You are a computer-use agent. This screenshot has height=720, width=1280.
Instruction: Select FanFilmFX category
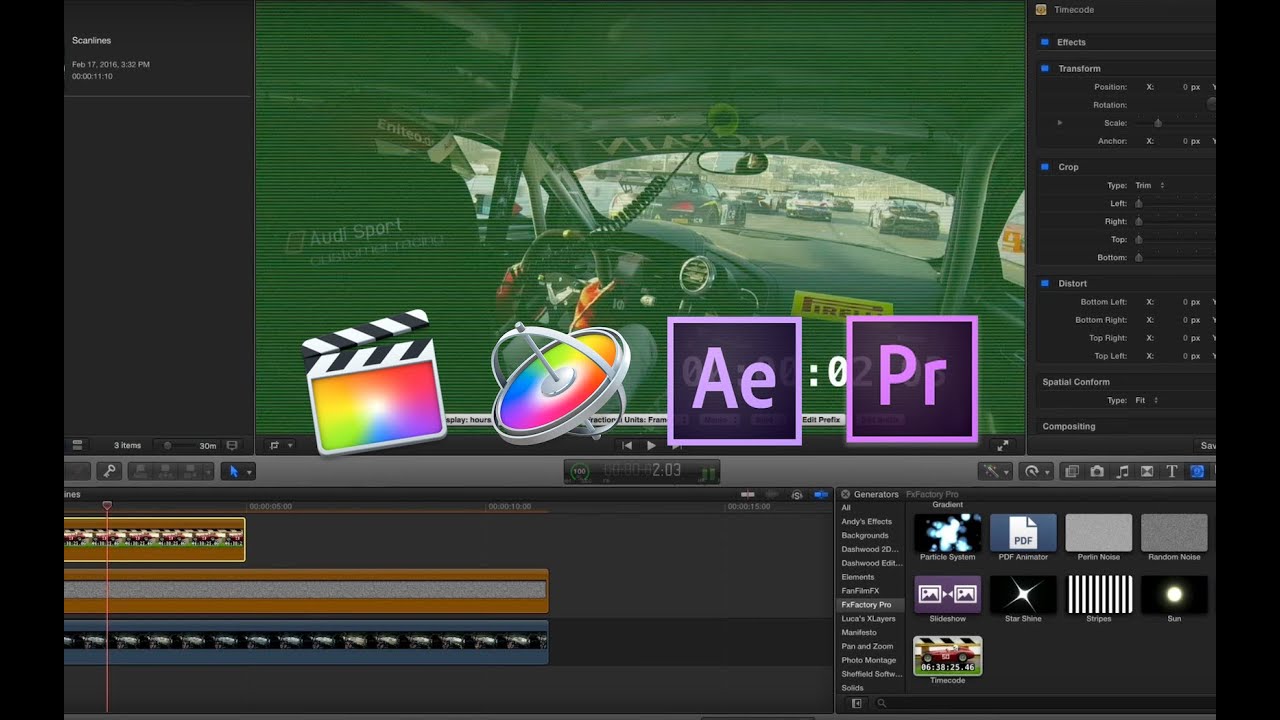[860, 591]
